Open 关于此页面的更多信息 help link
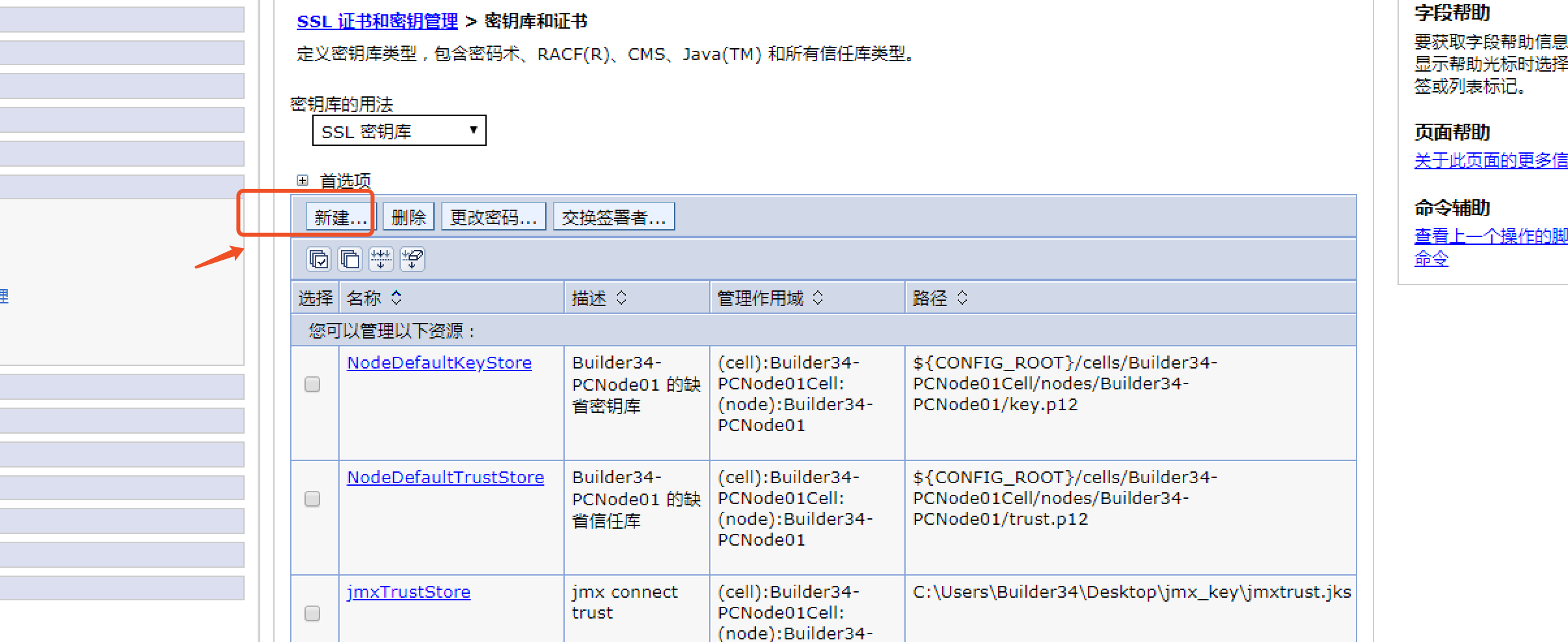Screen dimensions: 1568x642 point(1491,160)
